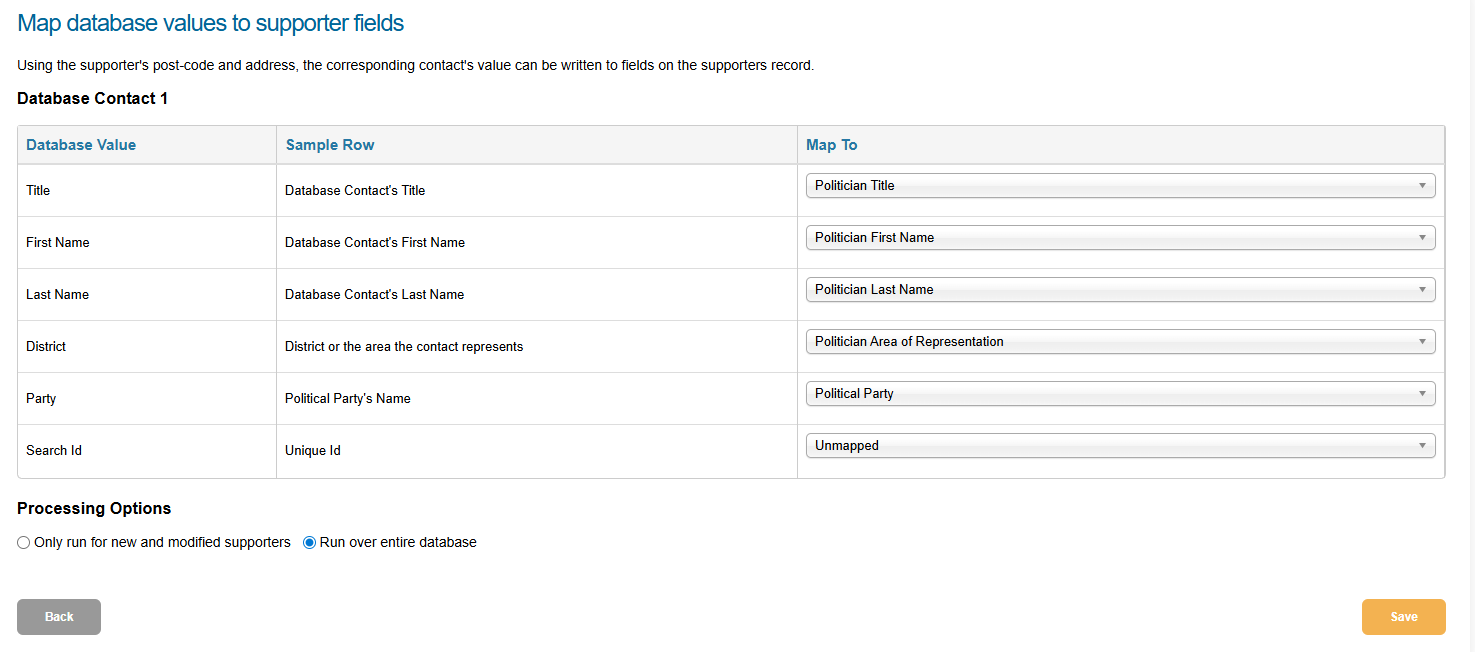Click the "Map To" column header
Image resolution: width=1475 pixels, height=652 pixels.
tap(832, 144)
